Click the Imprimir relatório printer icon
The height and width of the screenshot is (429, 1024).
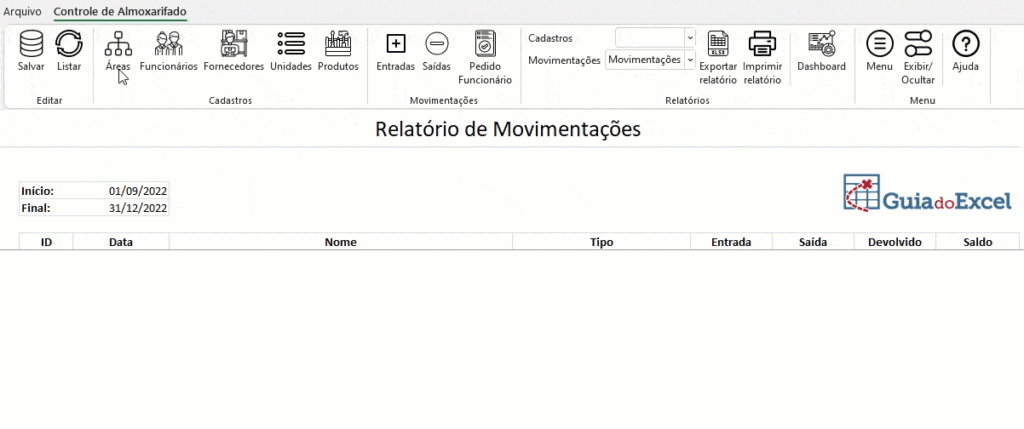click(762, 44)
